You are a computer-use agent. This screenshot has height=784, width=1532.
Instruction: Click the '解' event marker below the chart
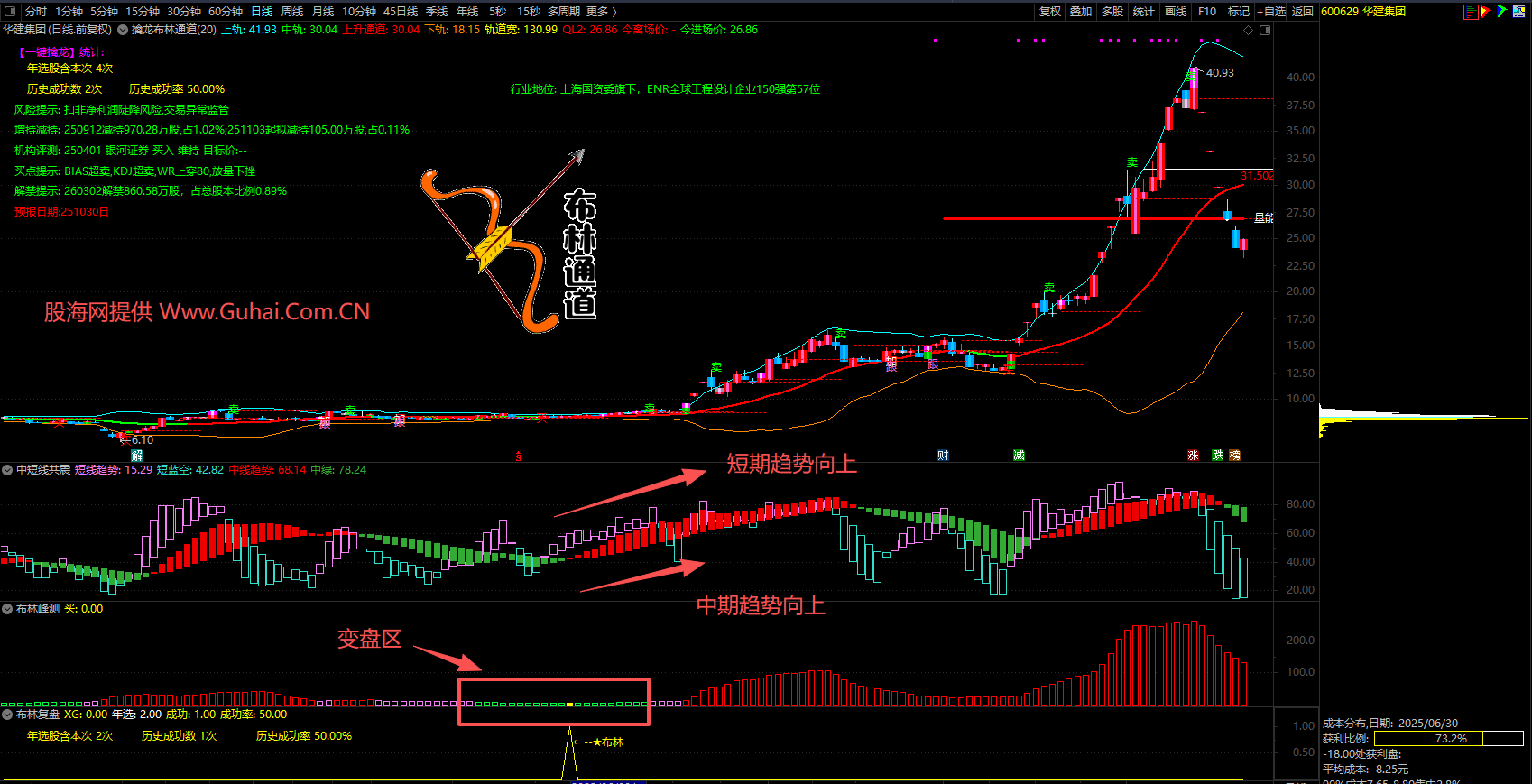tap(137, 456)
